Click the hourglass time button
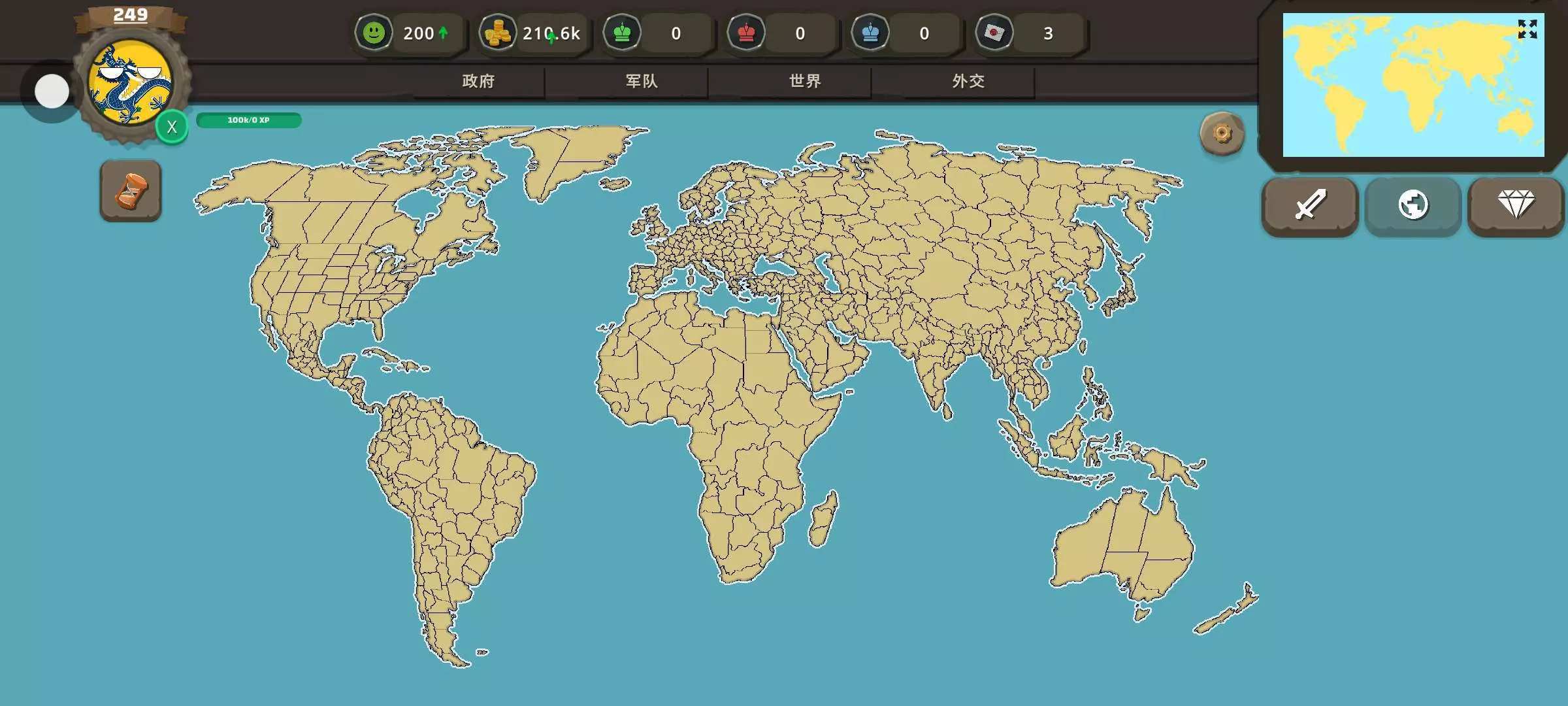This screenshot has width=1568, height=706. point(131,191)
